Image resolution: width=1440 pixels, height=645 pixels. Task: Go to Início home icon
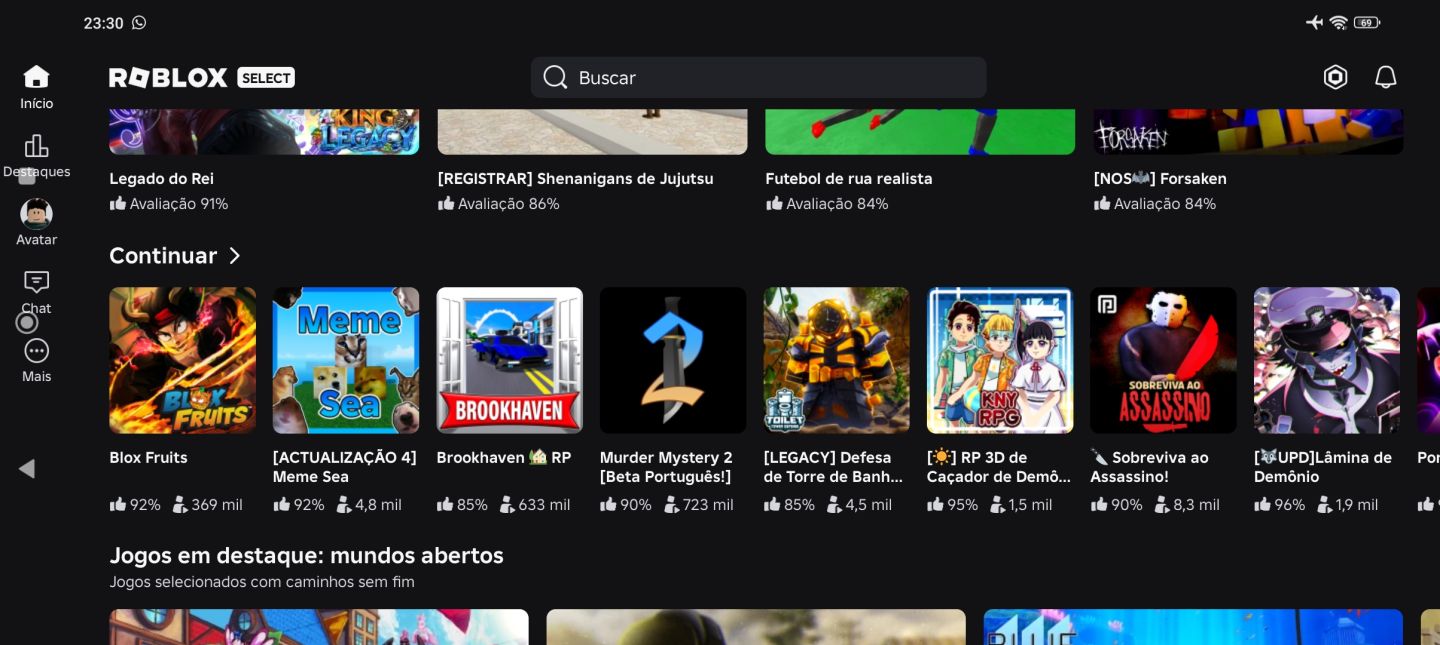click(x=36, y=77)
